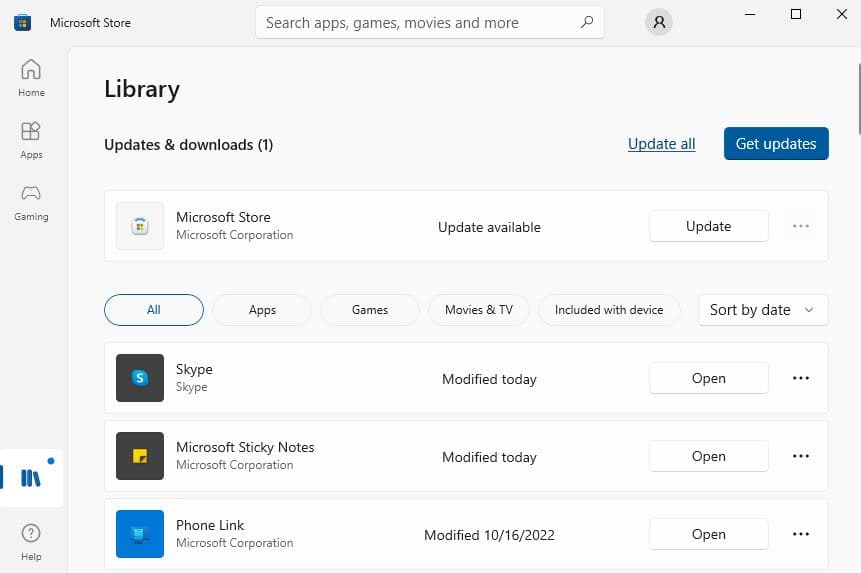Viewport: 861px width, 573px height.
Task: Open the Apps section icon
Action: (31, 140)
